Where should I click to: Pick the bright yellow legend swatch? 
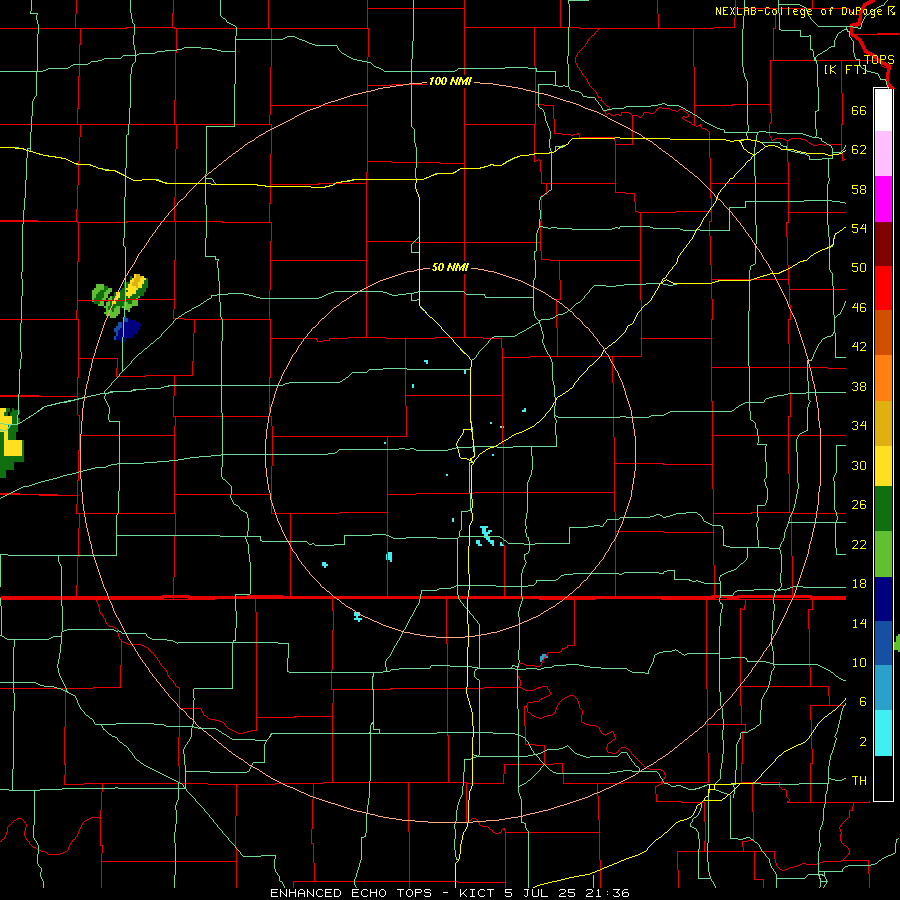(x=883, y=466)
